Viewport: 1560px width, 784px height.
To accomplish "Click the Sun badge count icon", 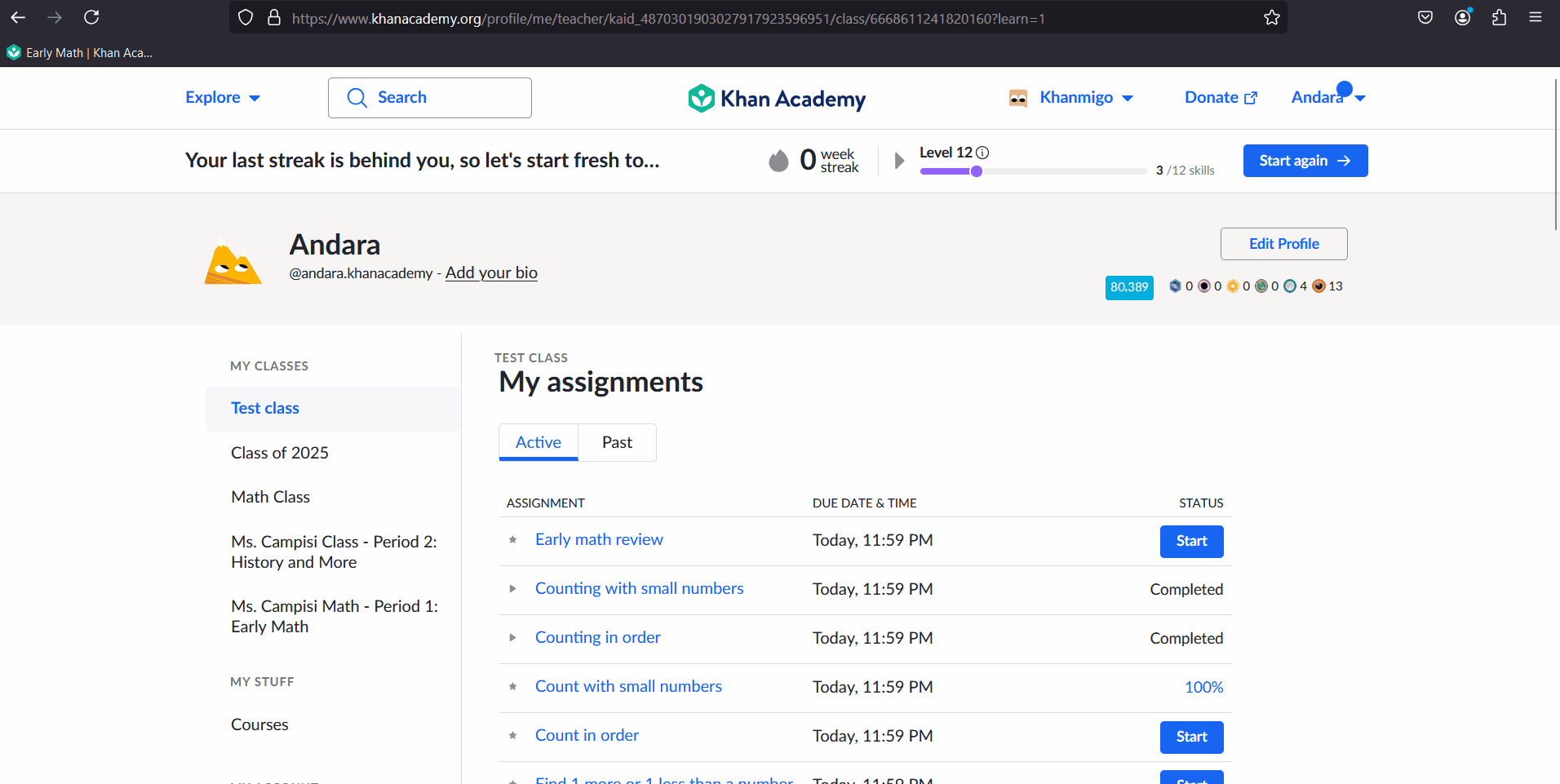I will pyautogui.click(x=1233, y=286).
